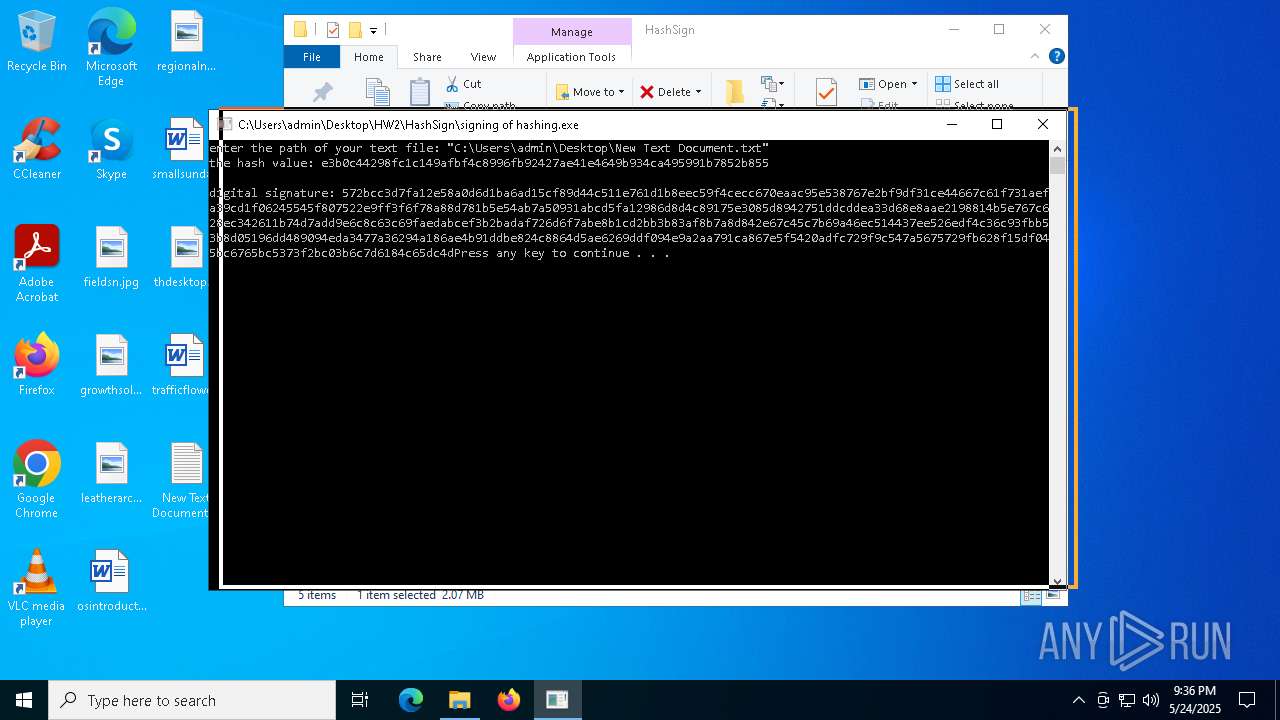
Task: Click the console scrollbar down arrow
Action: pyautogui.click(x=1057, y=580)
